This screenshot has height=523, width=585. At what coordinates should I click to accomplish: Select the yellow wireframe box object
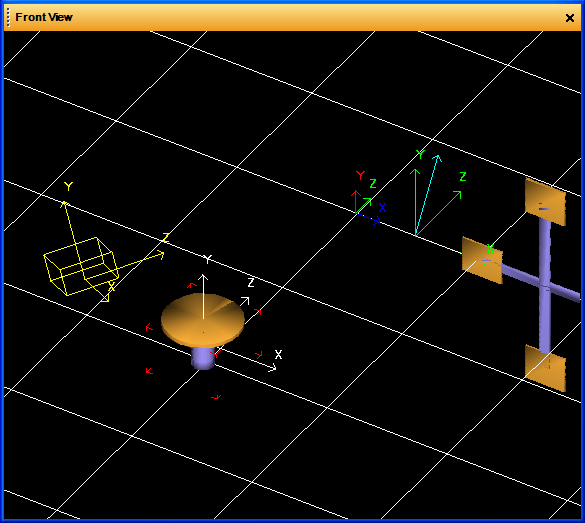tap(81, 266)
